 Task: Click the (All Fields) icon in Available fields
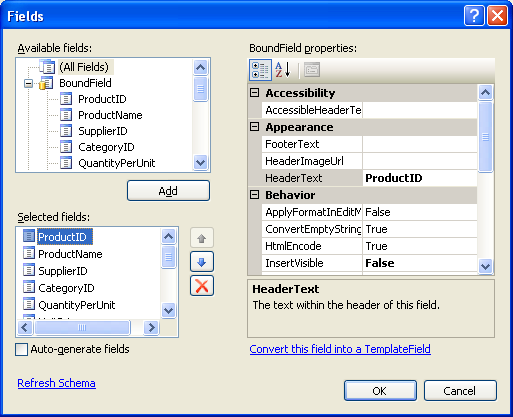tap(47, 67)
